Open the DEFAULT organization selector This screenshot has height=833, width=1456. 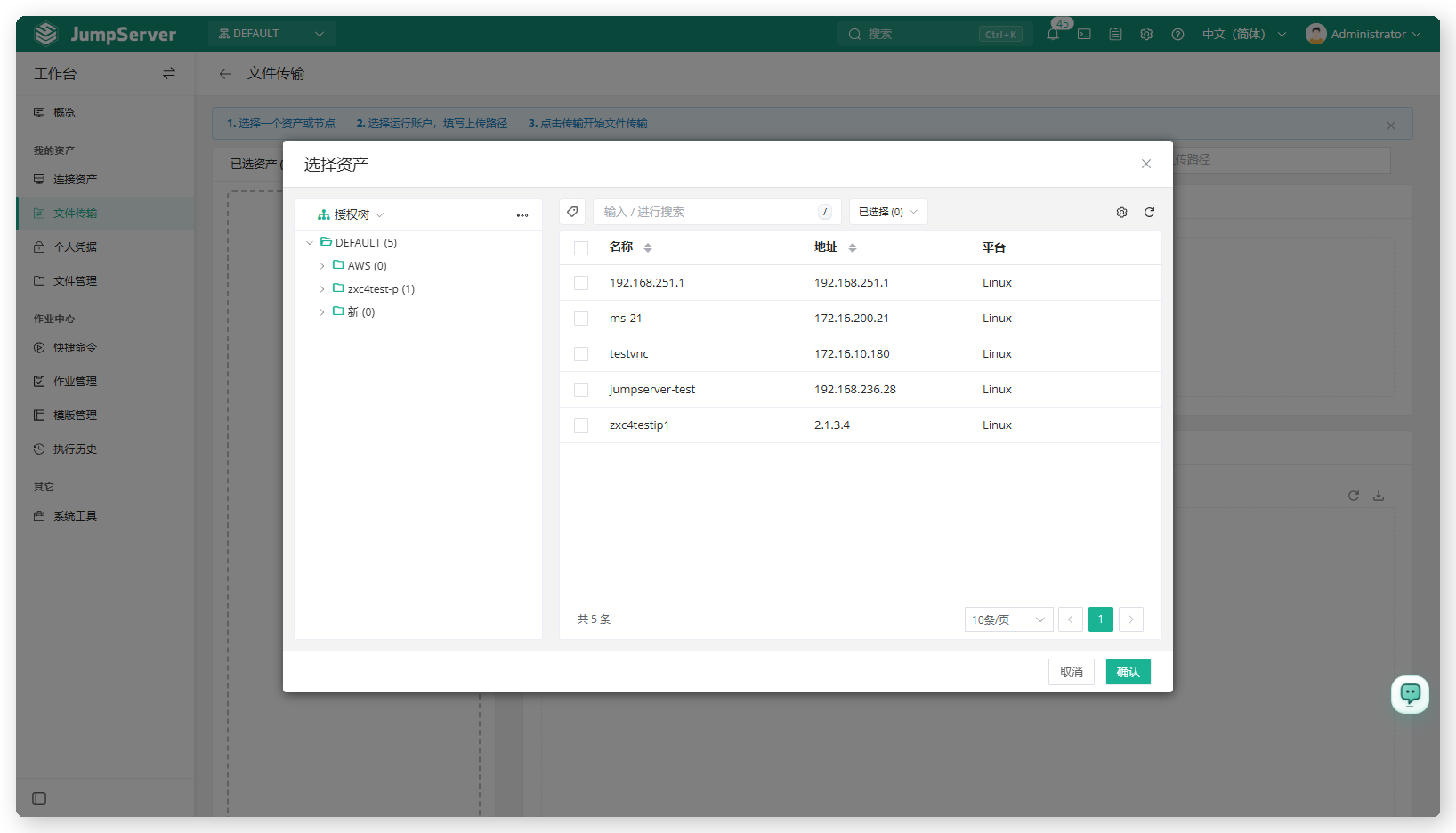point(271,34)
